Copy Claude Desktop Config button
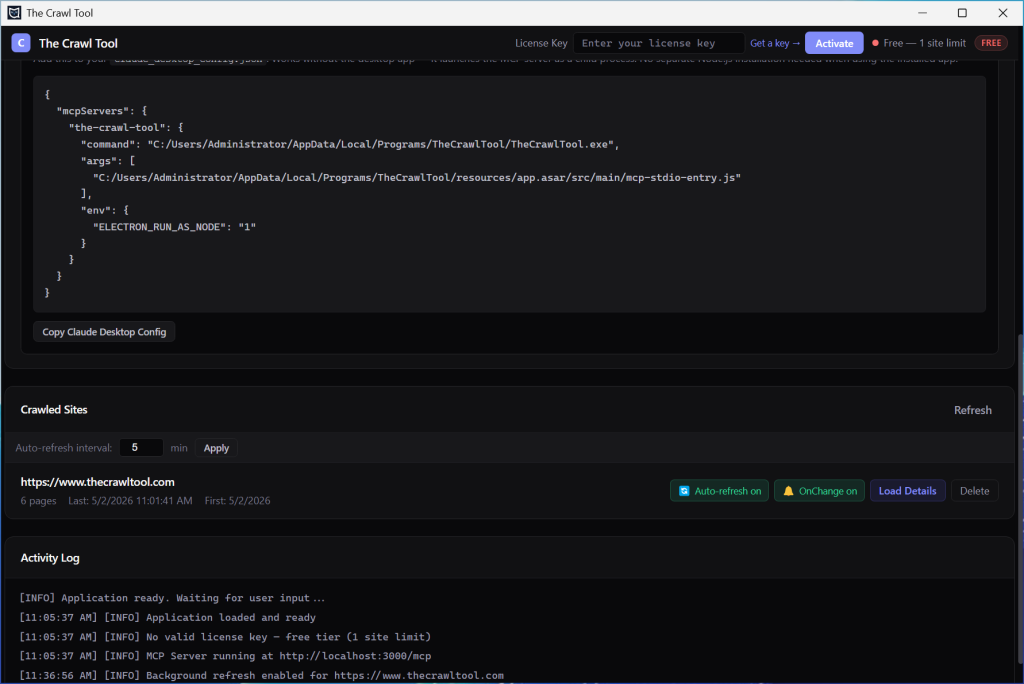1024x684 pixels. (104, 332)
